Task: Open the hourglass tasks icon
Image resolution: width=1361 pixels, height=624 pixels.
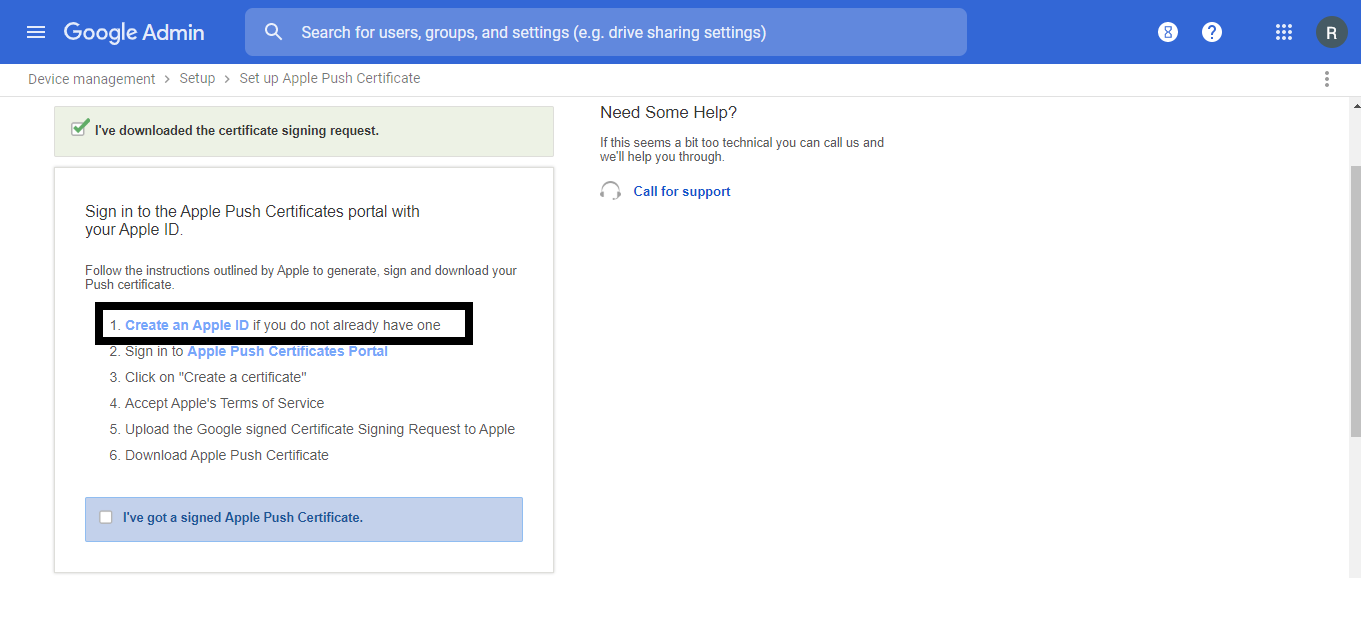Action: coord(1168,32)
